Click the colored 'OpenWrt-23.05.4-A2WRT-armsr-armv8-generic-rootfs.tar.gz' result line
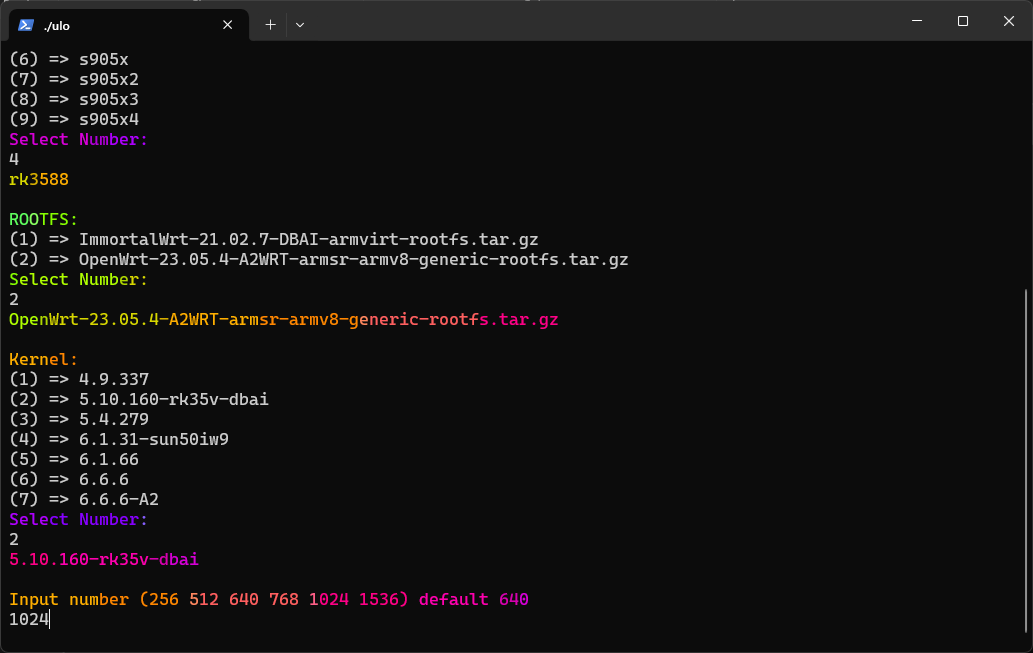 284,320
